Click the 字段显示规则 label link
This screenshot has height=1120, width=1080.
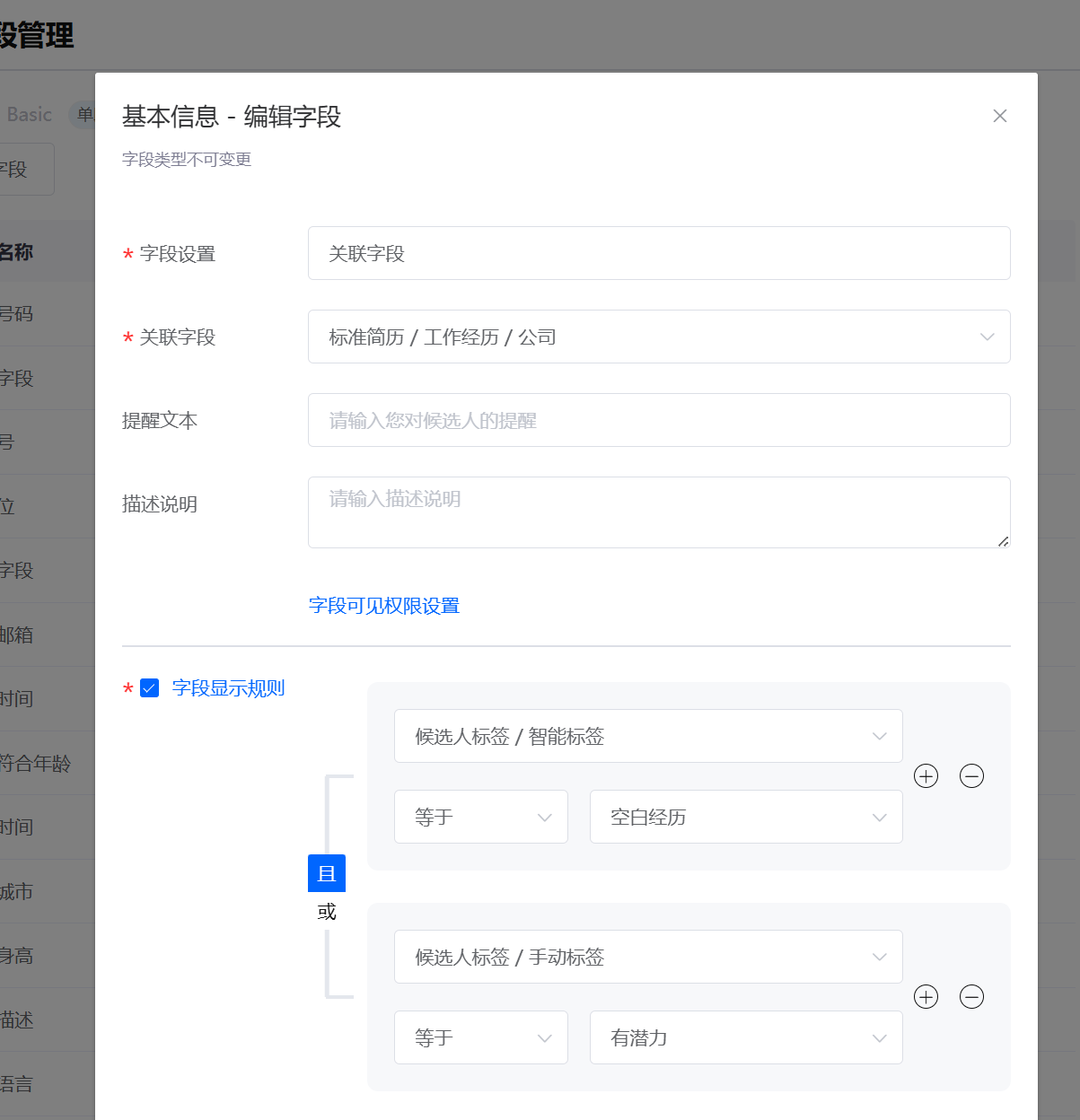(x=228, y=688)
